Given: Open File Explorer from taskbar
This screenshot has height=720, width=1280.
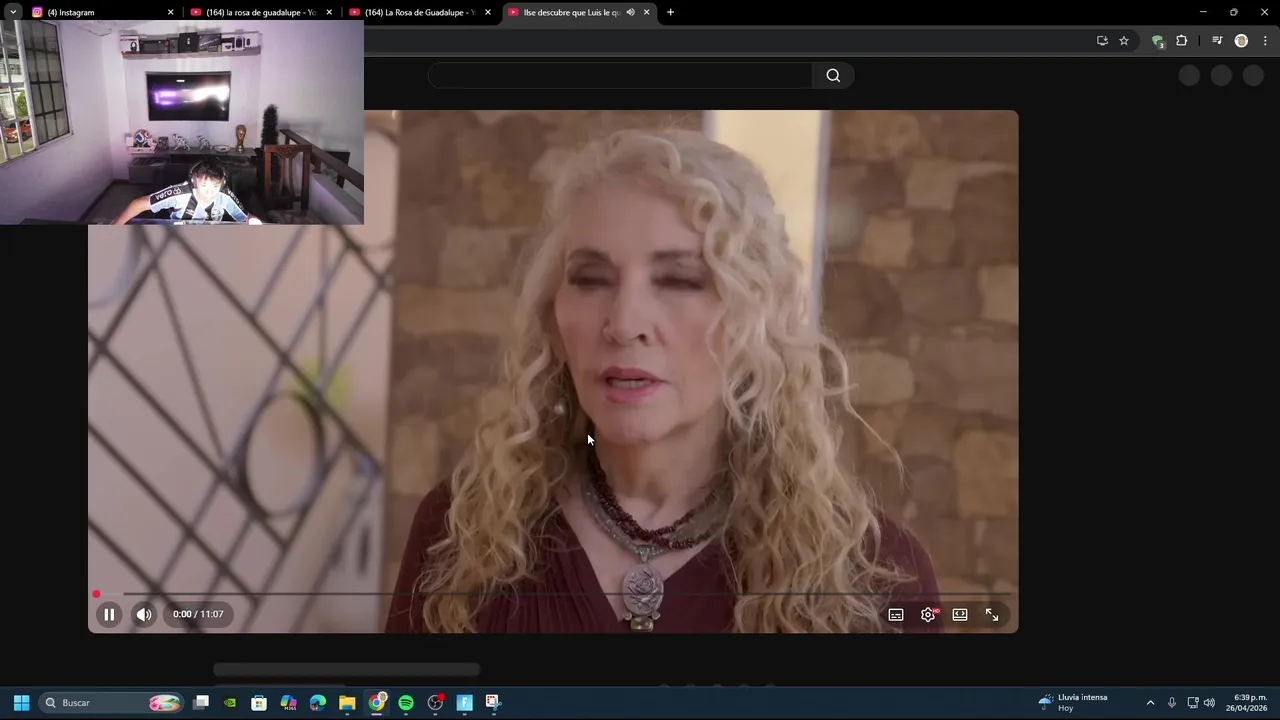Looking at the screenshot, I should pyautogui.click(x=347, y=703).
